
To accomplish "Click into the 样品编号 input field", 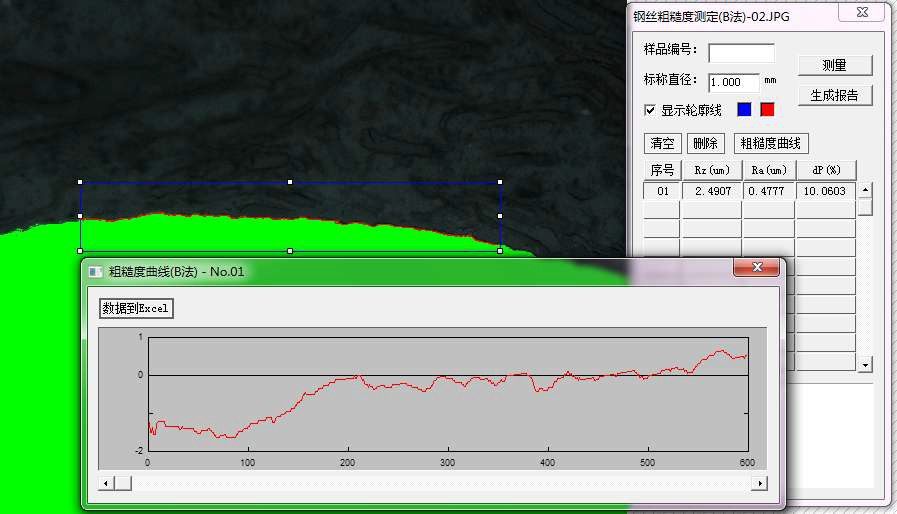I will point(741,53).
